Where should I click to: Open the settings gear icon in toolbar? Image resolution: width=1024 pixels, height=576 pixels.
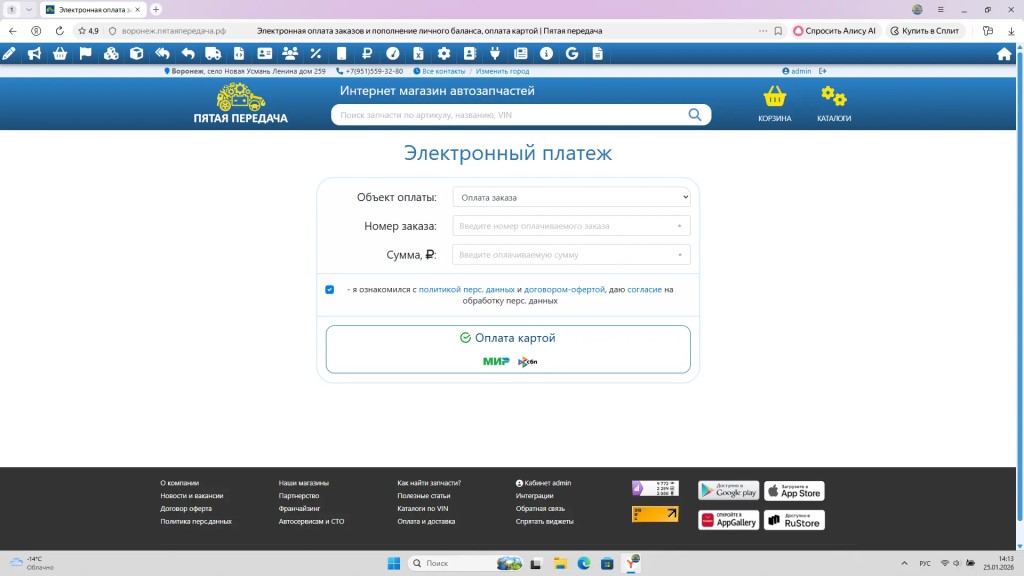(x=444, y=54)
